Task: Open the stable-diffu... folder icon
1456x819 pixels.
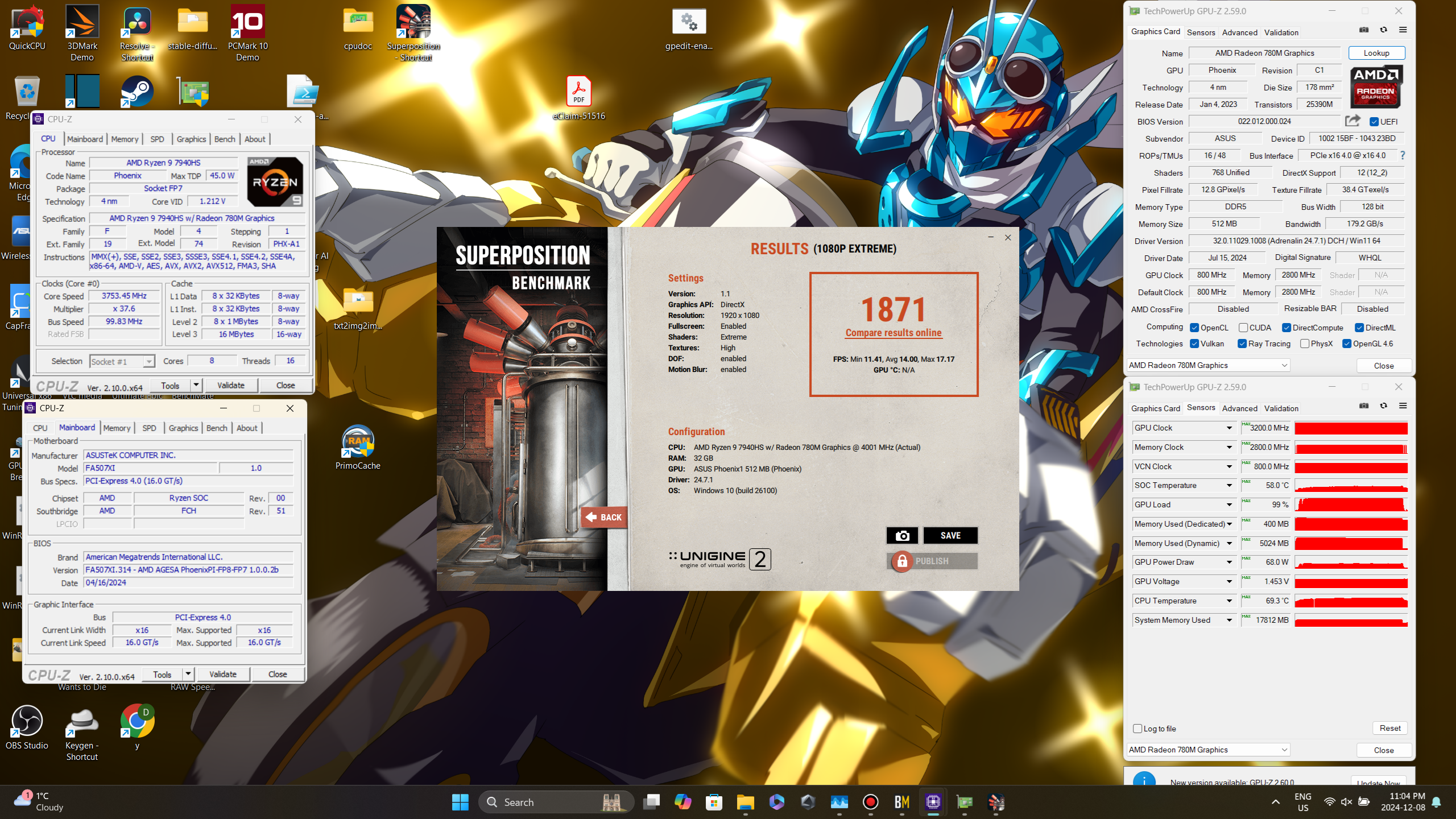Action: point(193,28)
